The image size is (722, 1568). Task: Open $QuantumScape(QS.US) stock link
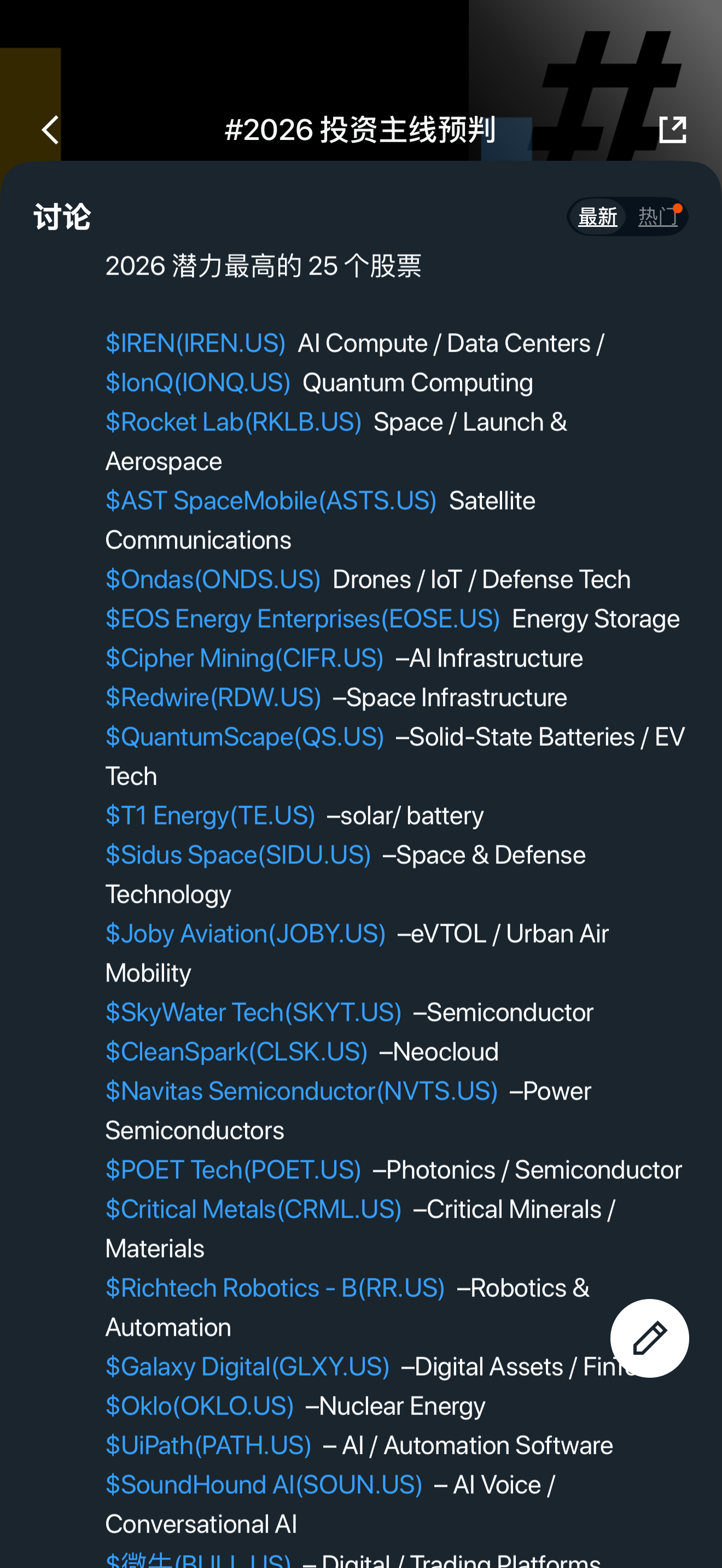[244, 736]
